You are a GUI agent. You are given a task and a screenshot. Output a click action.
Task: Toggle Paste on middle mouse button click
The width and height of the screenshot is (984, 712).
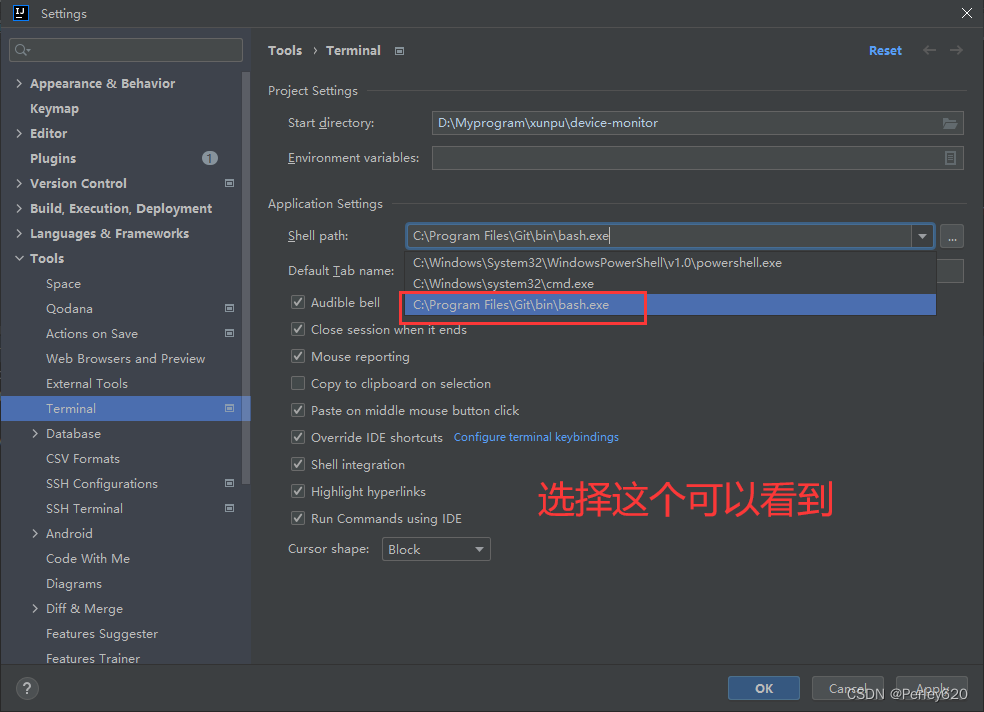(x=298, y=410)
